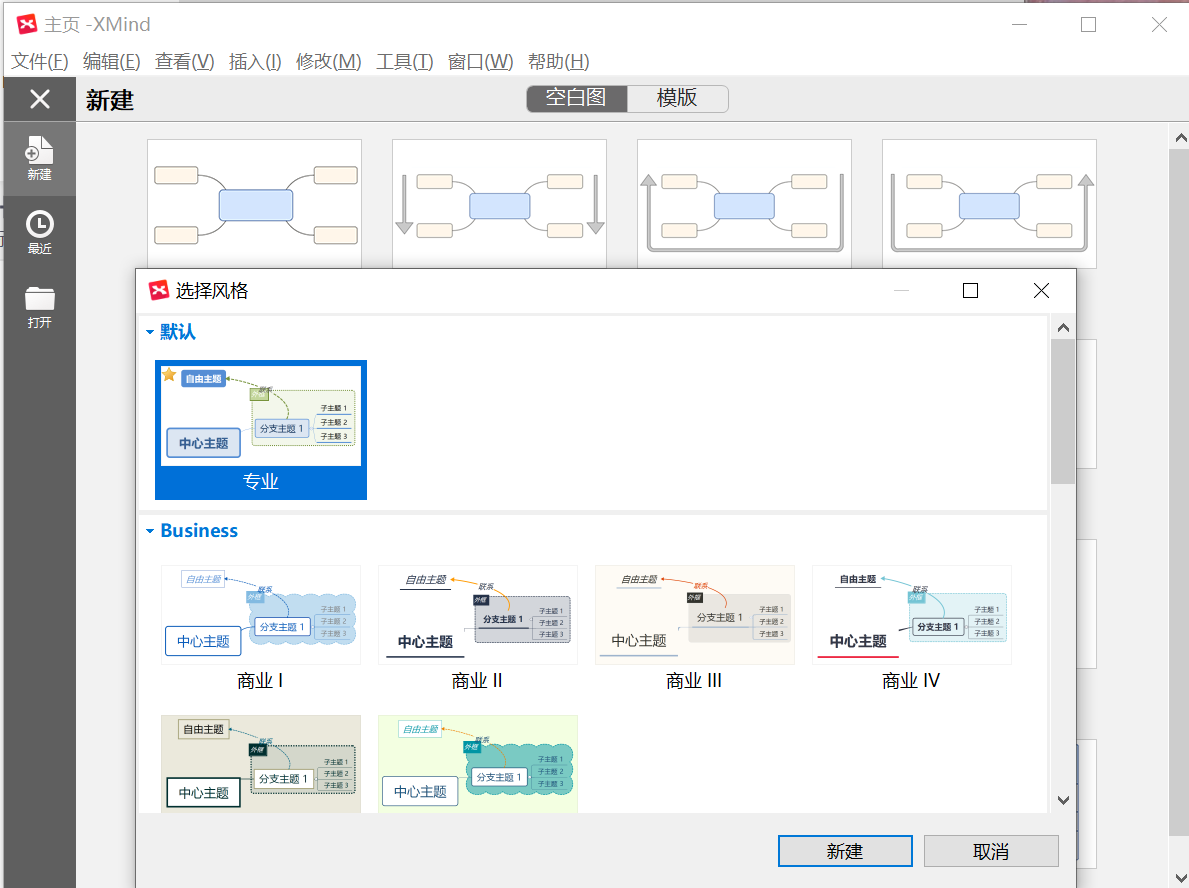Screen dimensions: 1189x888
Task: Click the style dialog scroll-down arrow
Action: coord(1063,800)
